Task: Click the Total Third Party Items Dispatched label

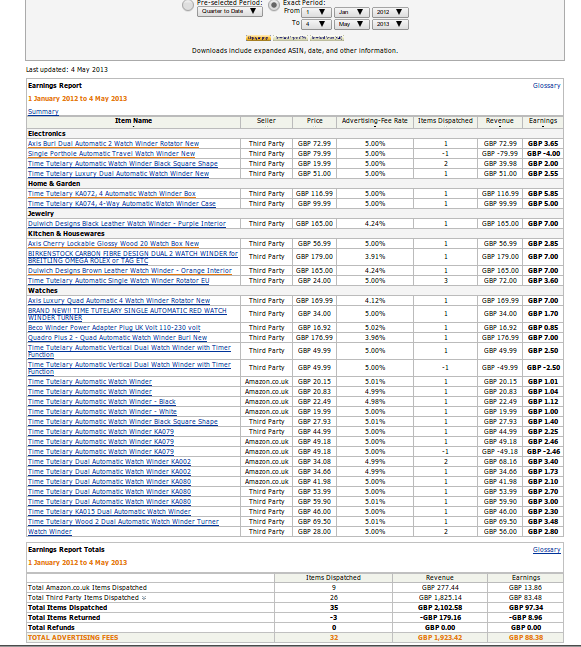Action: 83,597
